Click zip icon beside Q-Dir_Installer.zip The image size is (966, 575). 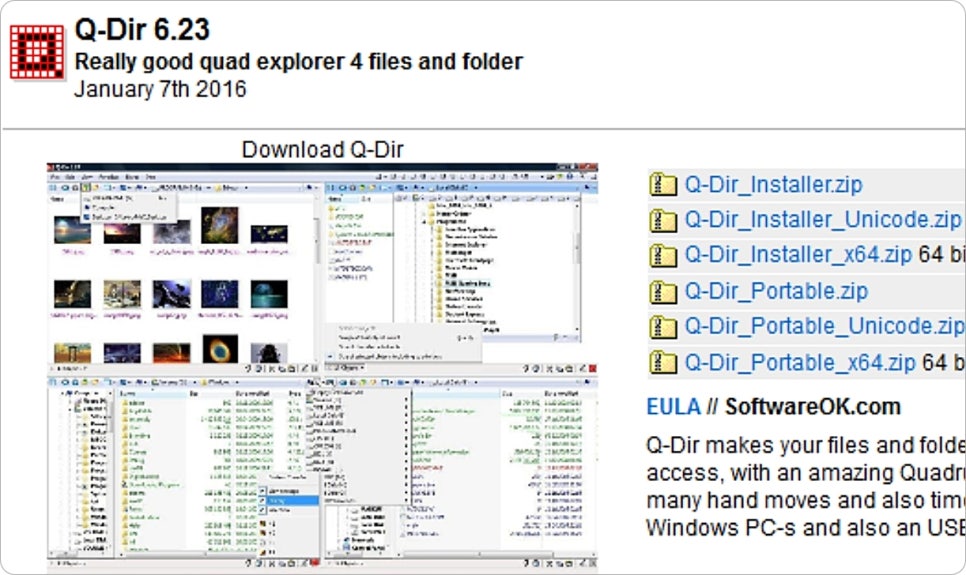(x=663, y=184)
